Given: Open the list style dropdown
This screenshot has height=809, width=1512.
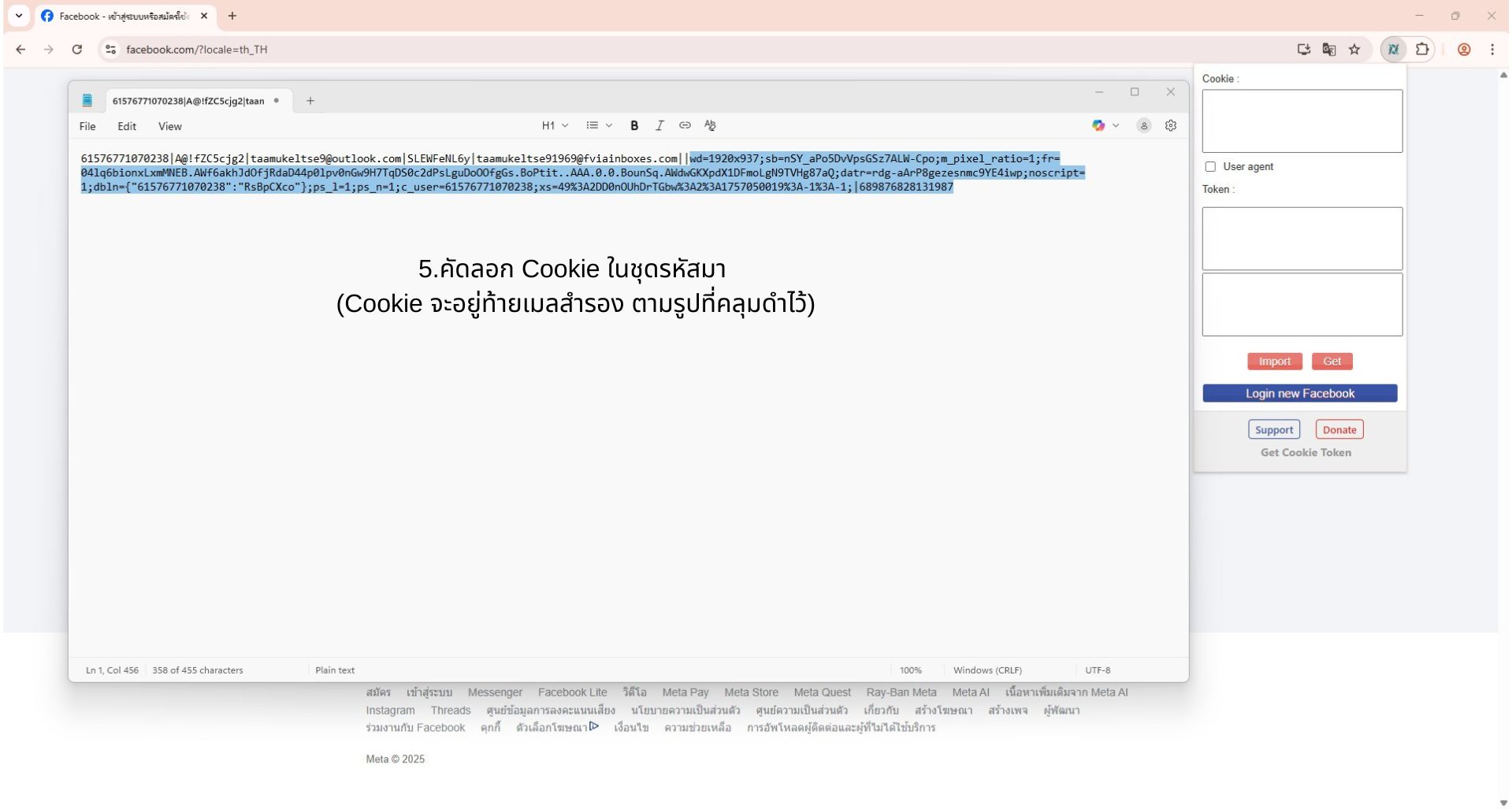Looking at the screenshot, I should click(599, 126).
